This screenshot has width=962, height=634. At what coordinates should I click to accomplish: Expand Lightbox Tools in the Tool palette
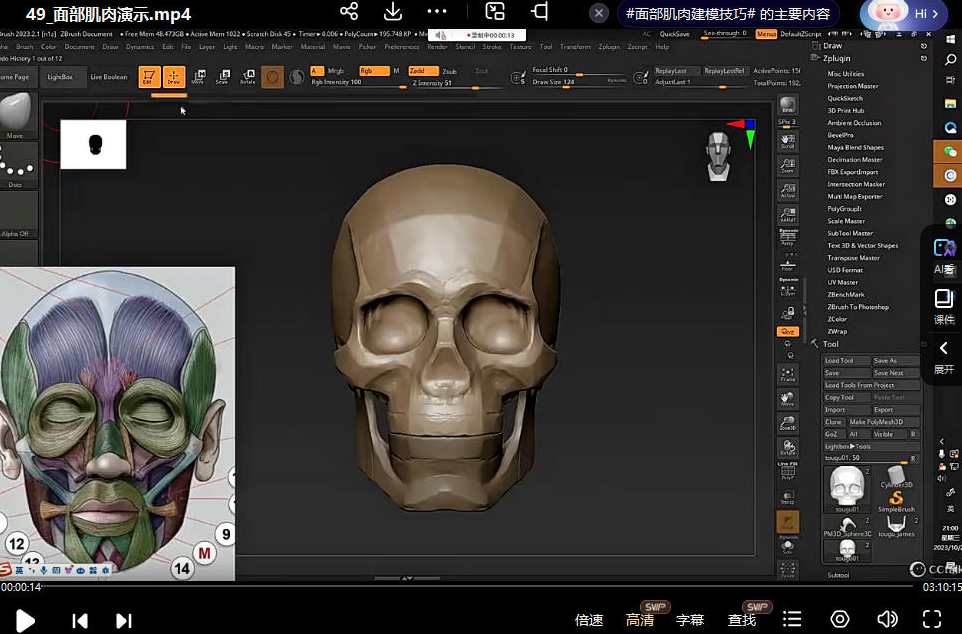(x=849, y=446)
